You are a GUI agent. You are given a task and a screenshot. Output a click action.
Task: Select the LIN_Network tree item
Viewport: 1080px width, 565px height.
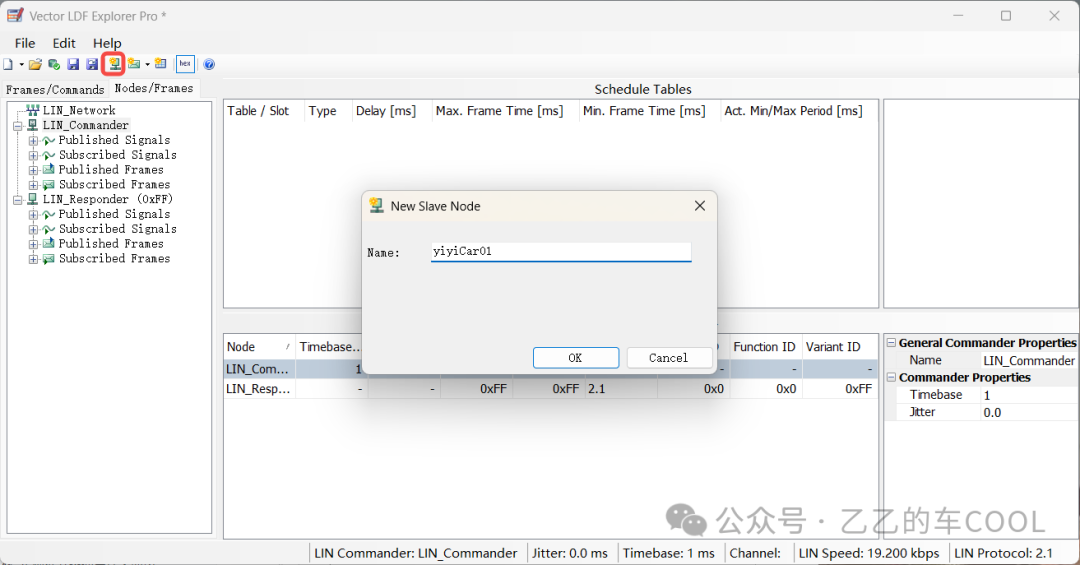(x=79, y=110)
